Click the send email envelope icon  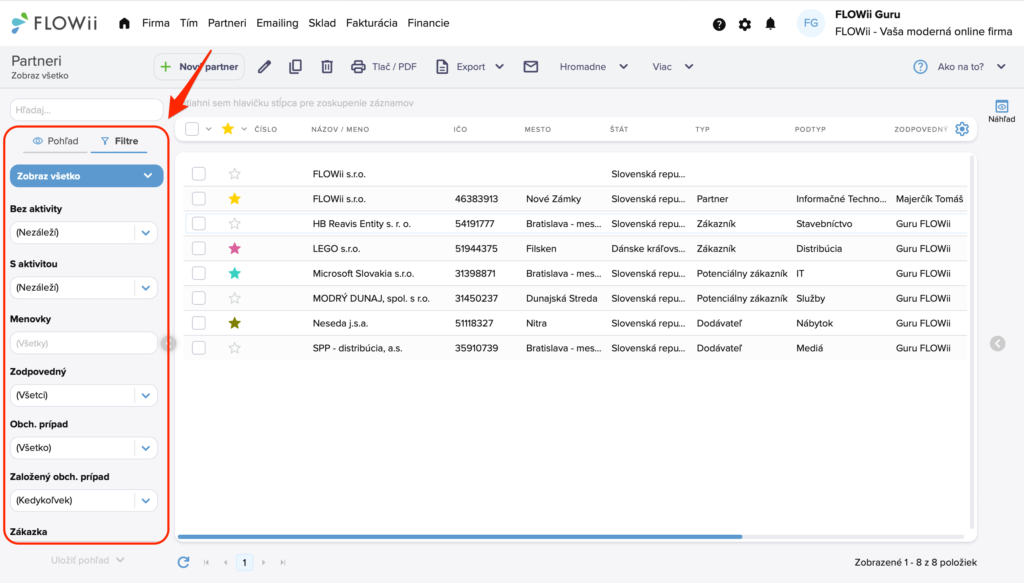pos(531,67)
